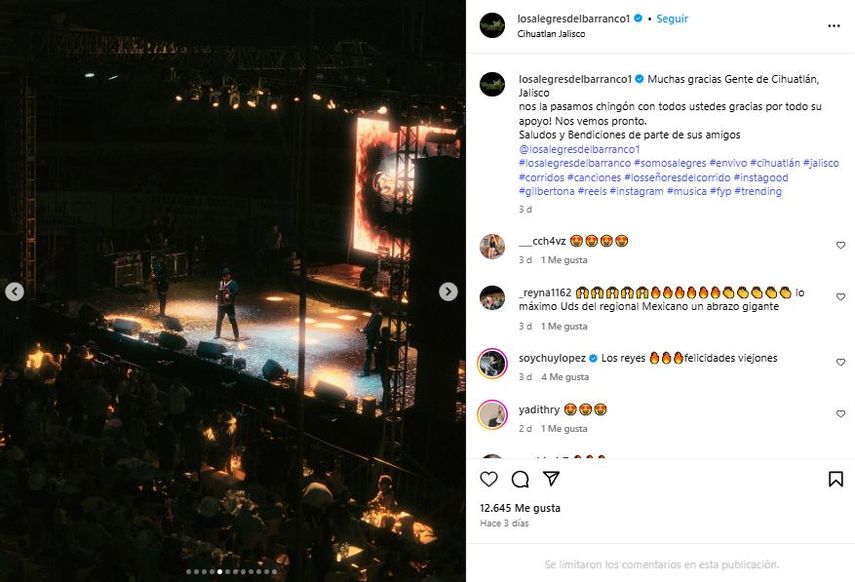Follow the account with Seguir

point(672,19)
